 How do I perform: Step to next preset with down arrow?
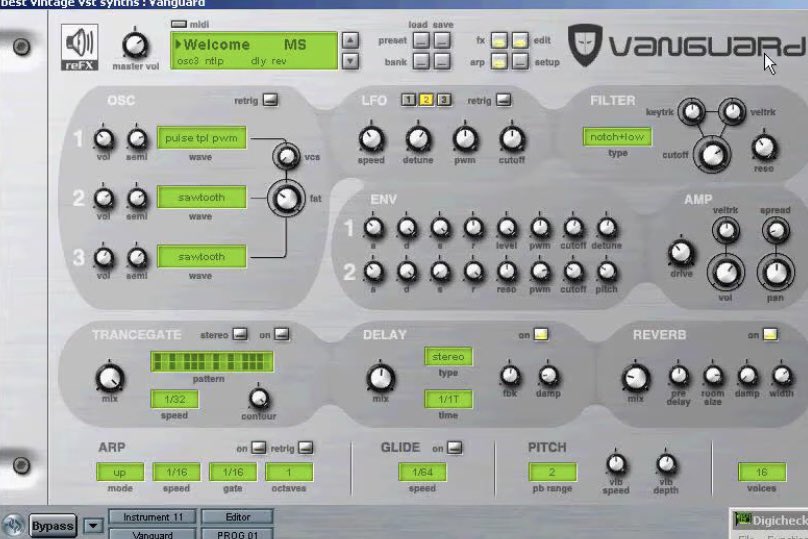[350, 61]
